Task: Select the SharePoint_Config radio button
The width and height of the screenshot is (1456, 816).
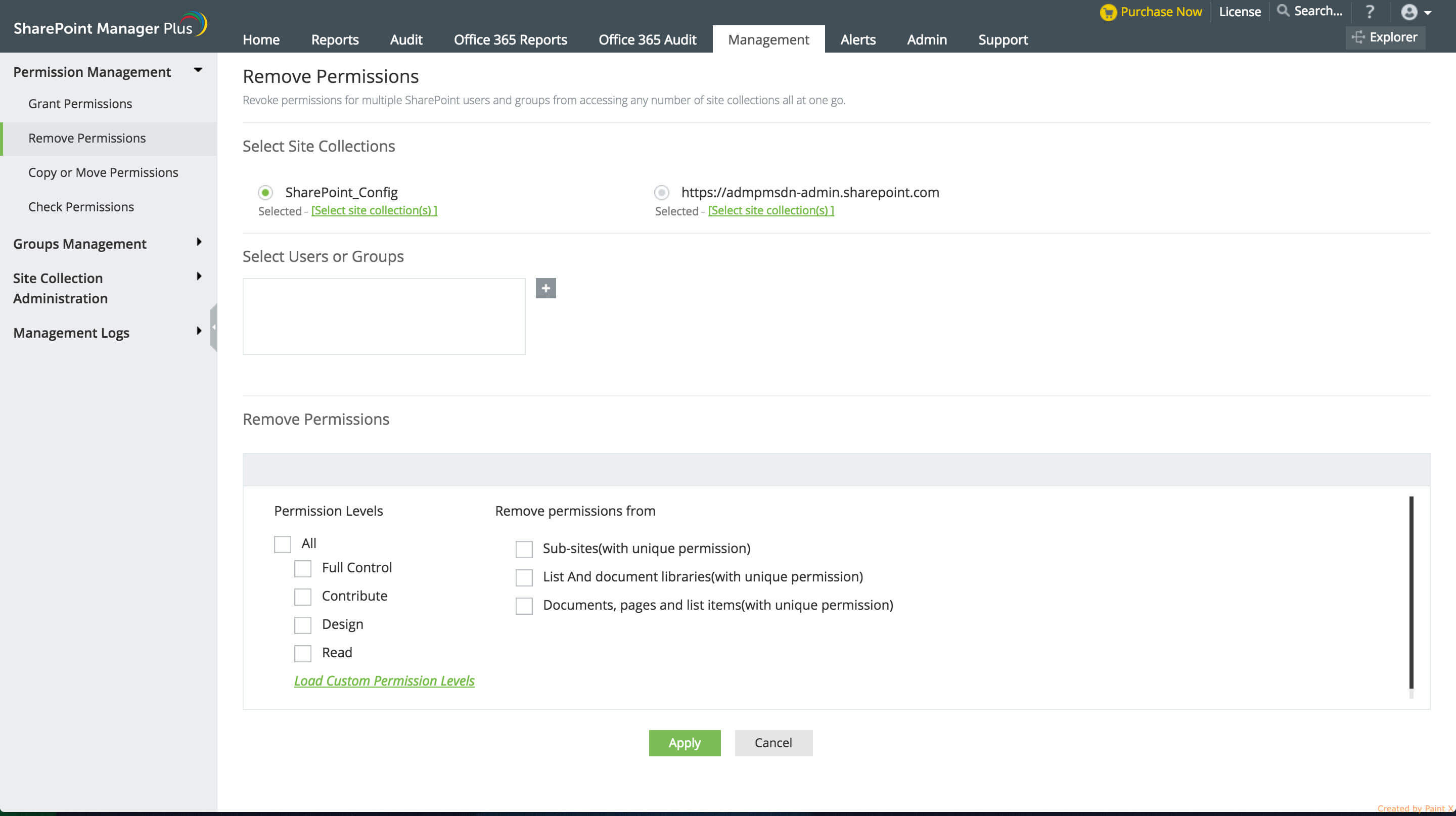Action: click(265, 193)
